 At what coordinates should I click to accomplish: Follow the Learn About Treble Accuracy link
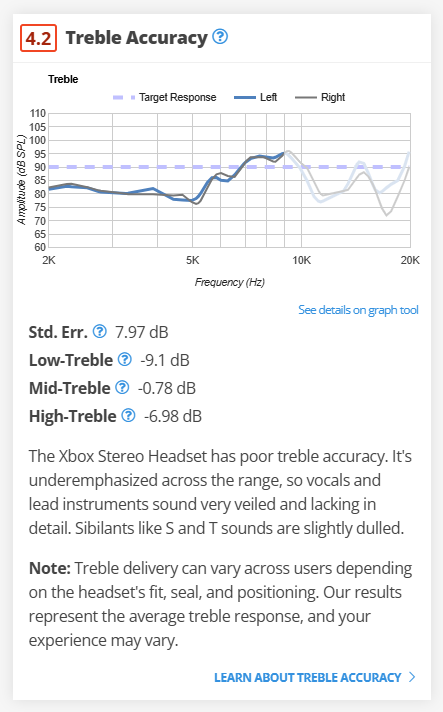click(308, 677)
